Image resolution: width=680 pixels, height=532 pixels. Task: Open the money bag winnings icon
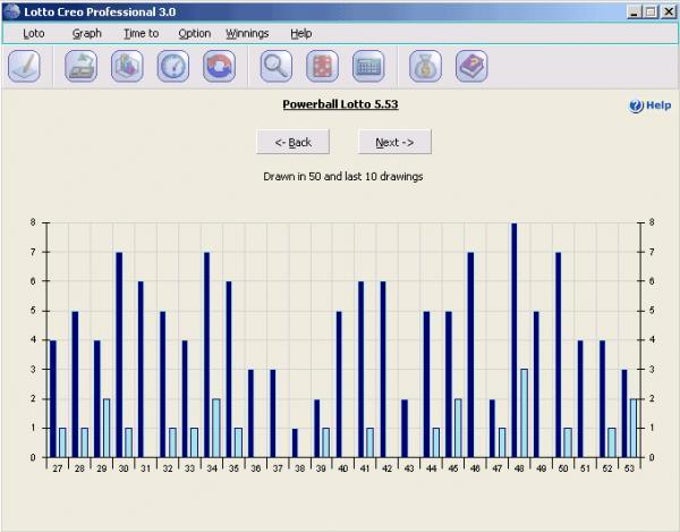(x=425, y=66)
